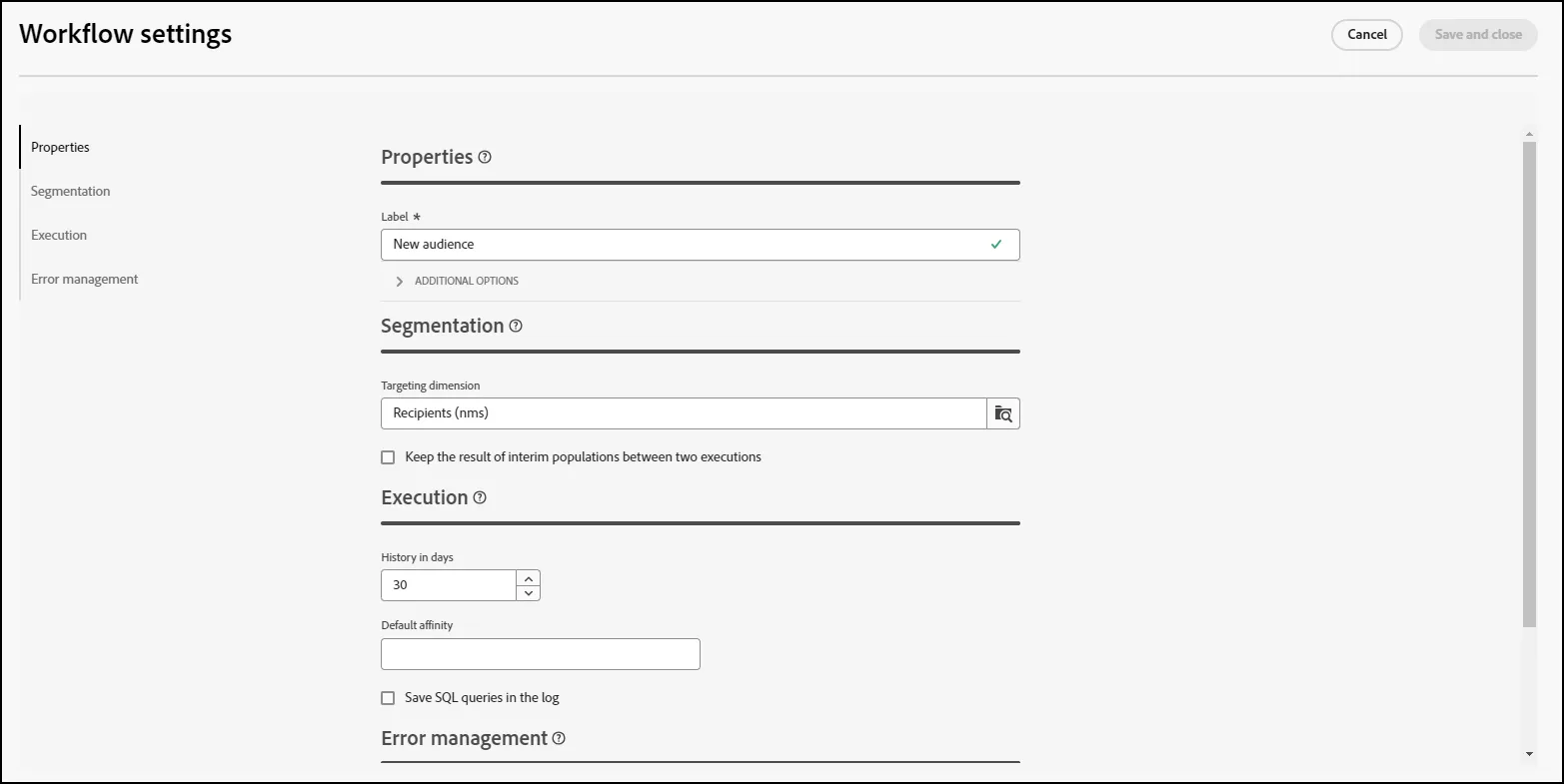The height and width of the screenshot is (784, 1564).
Task: Click the History in days number field
Action: click(449, 585)
